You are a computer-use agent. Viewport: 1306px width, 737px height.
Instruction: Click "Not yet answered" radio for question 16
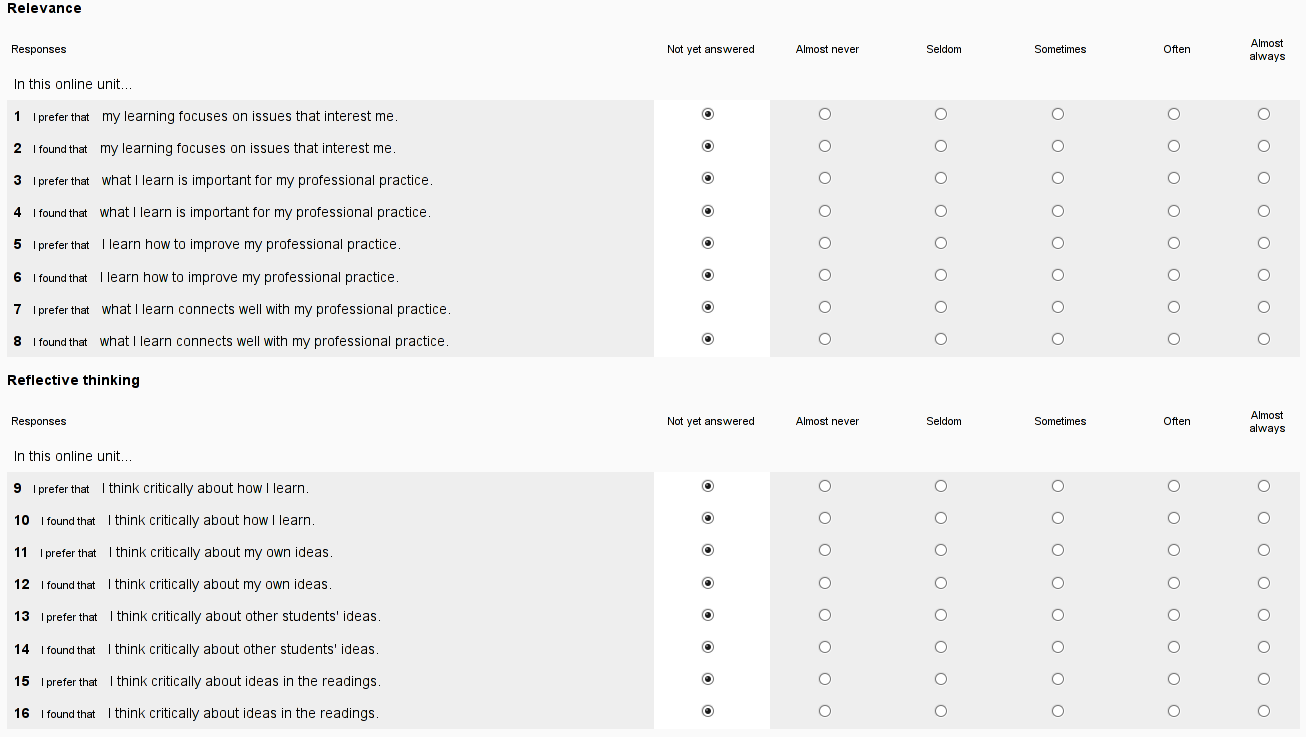tap(709, 711)
